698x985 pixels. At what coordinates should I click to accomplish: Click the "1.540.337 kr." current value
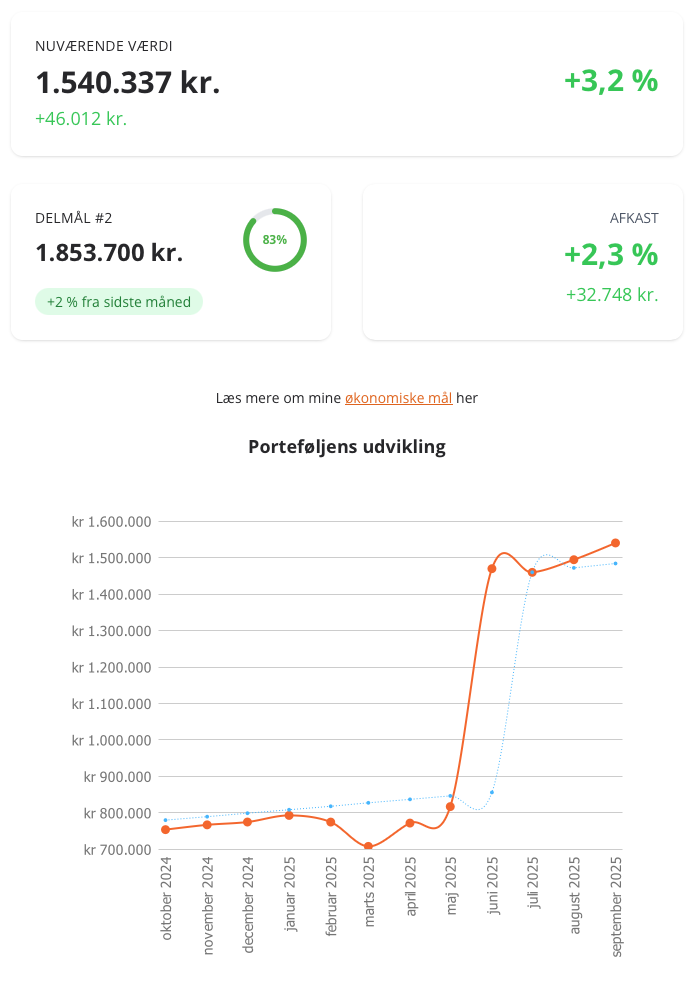click(127, 82)
